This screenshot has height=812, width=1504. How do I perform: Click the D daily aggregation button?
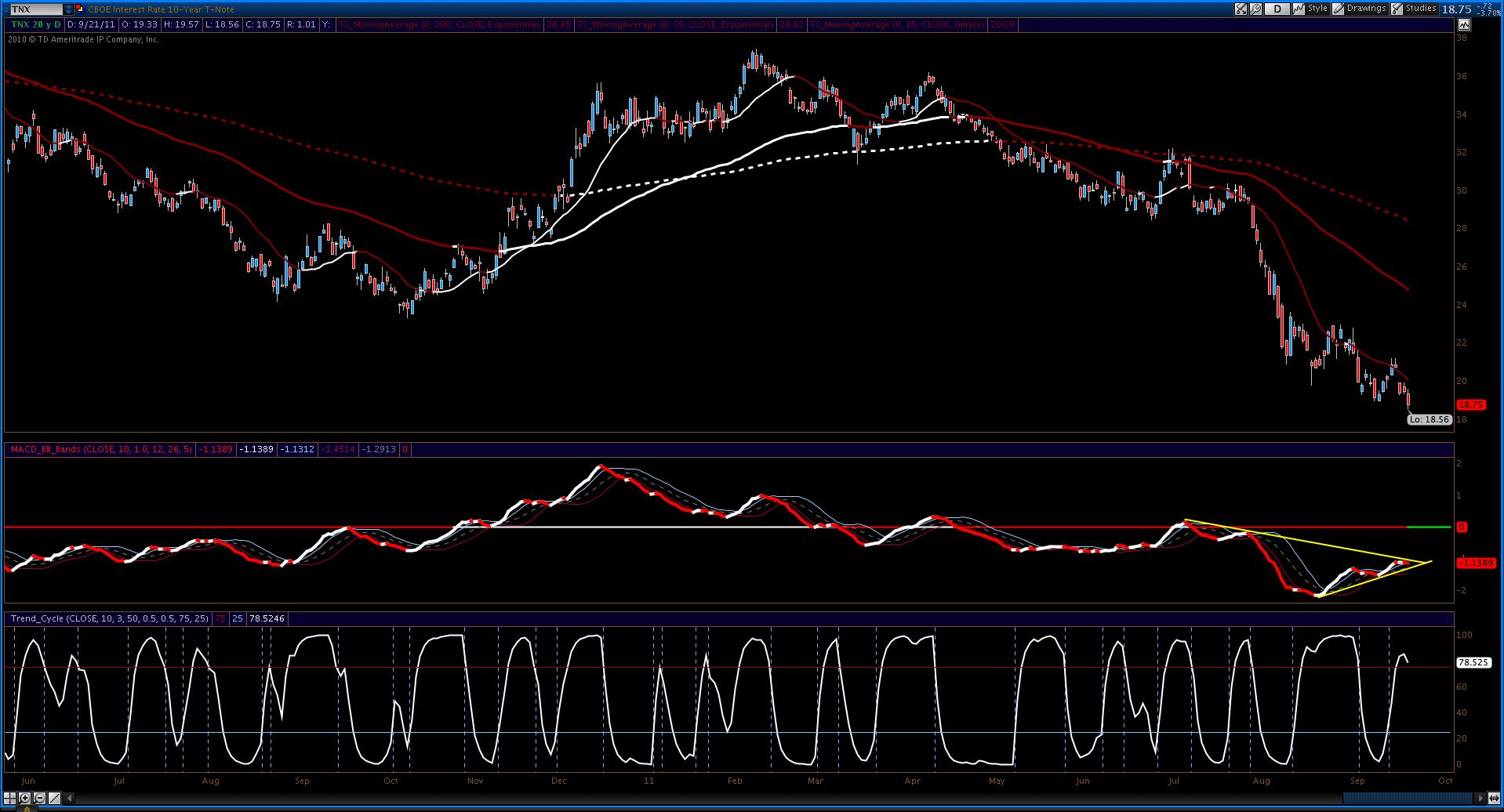(1277, 9)
